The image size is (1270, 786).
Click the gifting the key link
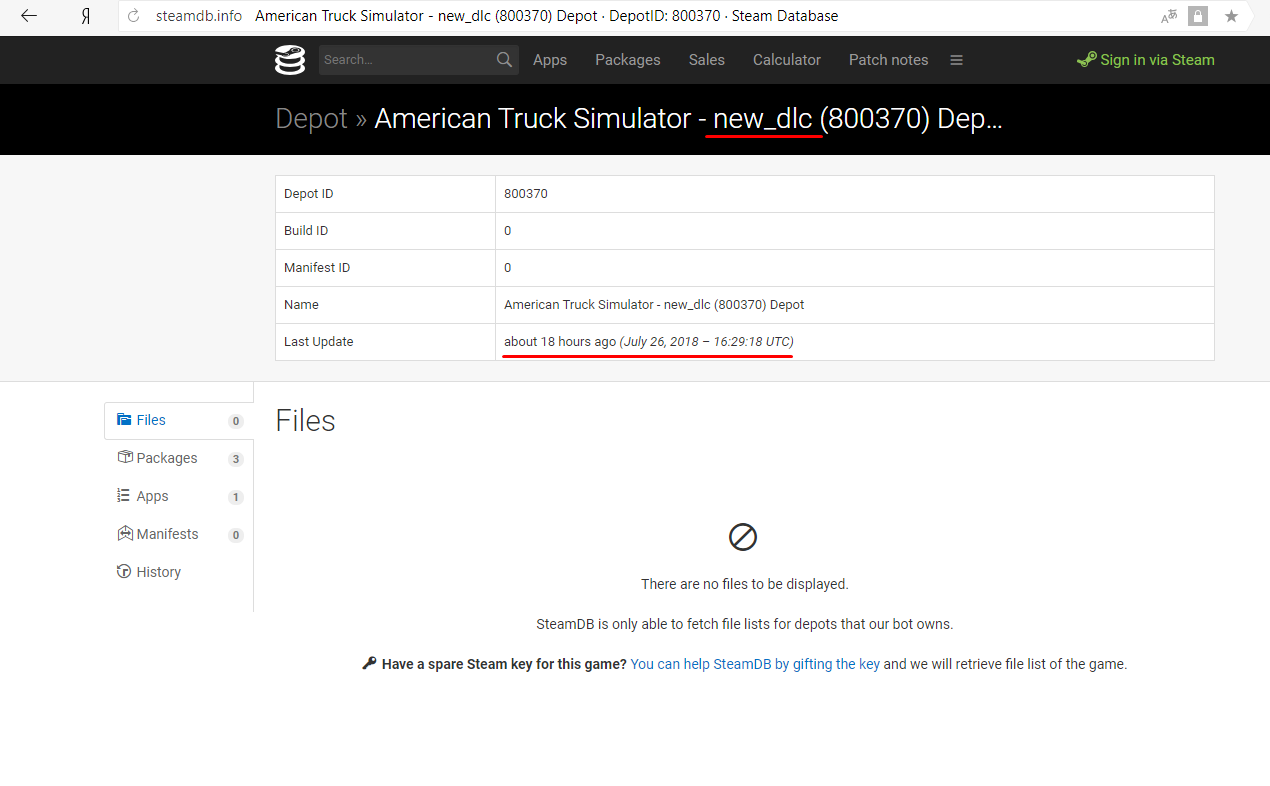pyautogui.click(x=755, y=664)
